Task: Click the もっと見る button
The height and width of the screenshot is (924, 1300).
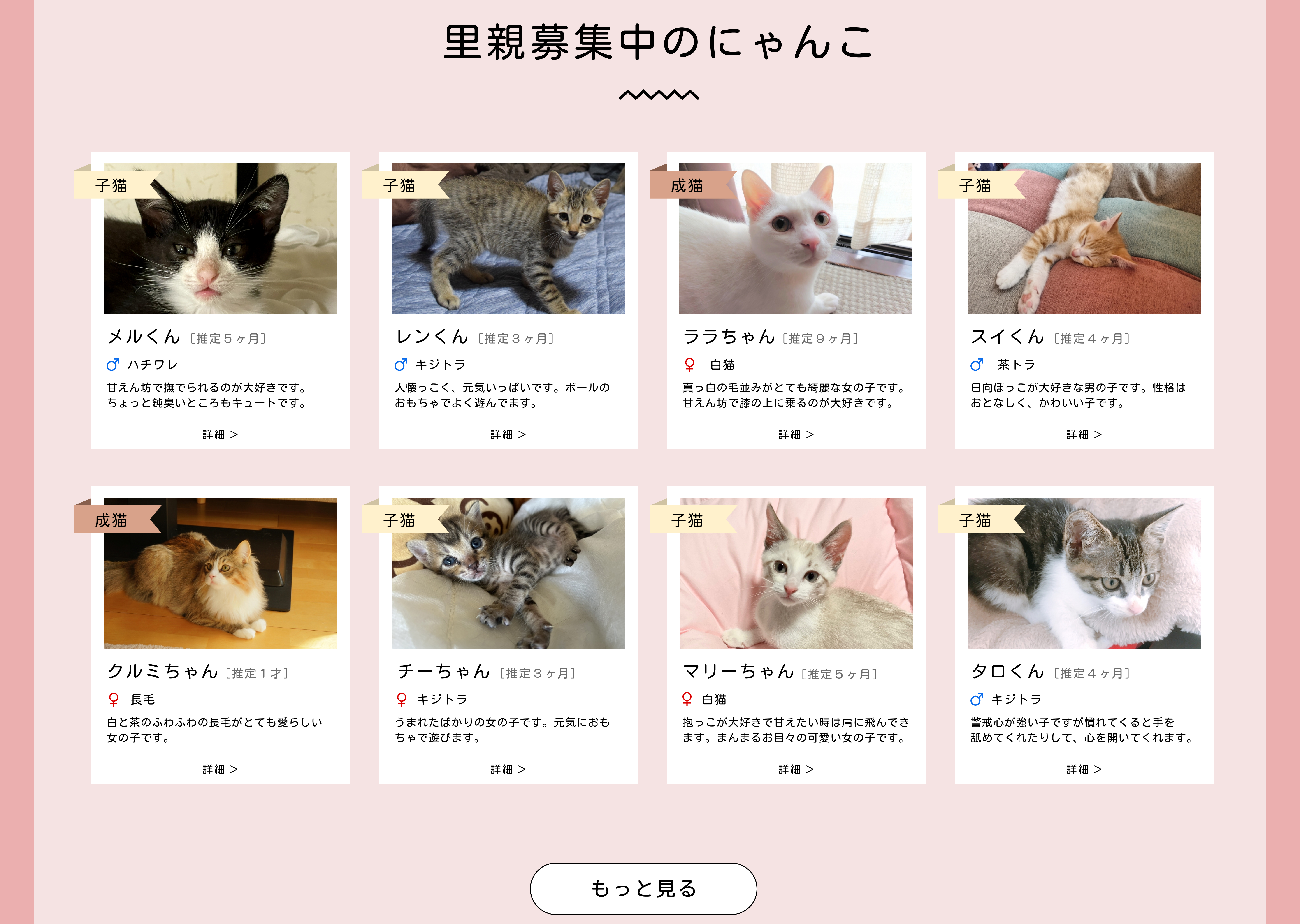Action: pyautogui.click(x=643, y=888)
